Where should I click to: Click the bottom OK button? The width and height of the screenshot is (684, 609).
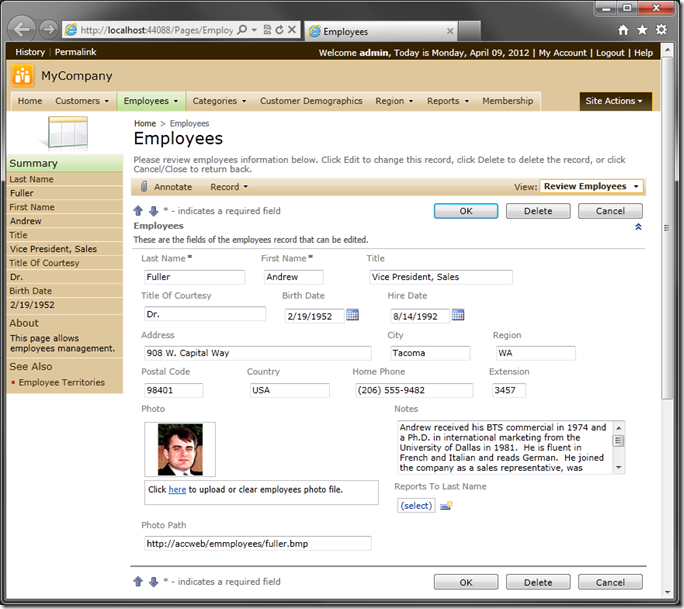(x=466, y=582)
